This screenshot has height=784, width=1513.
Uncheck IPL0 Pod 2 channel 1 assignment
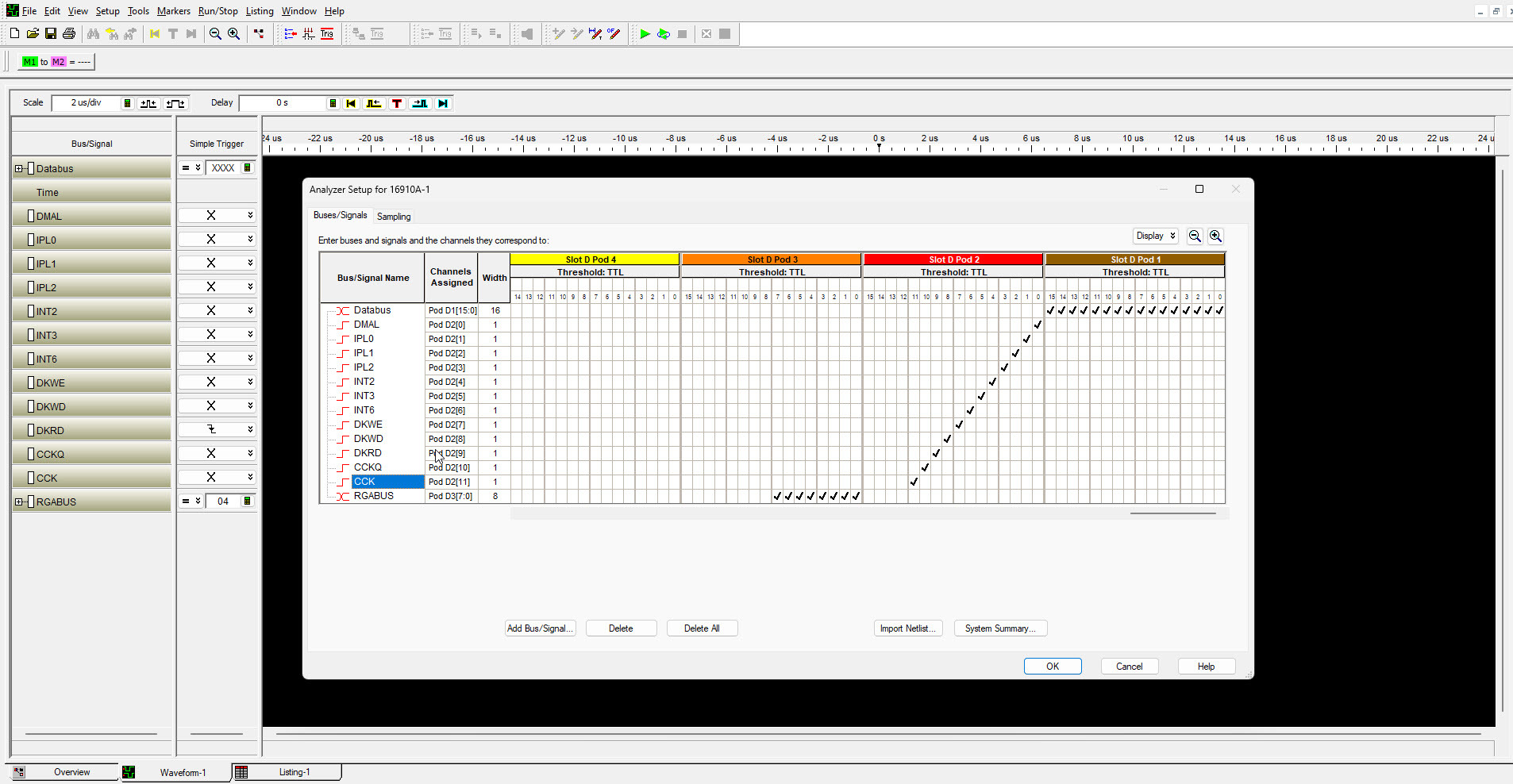coord(1026,339)
